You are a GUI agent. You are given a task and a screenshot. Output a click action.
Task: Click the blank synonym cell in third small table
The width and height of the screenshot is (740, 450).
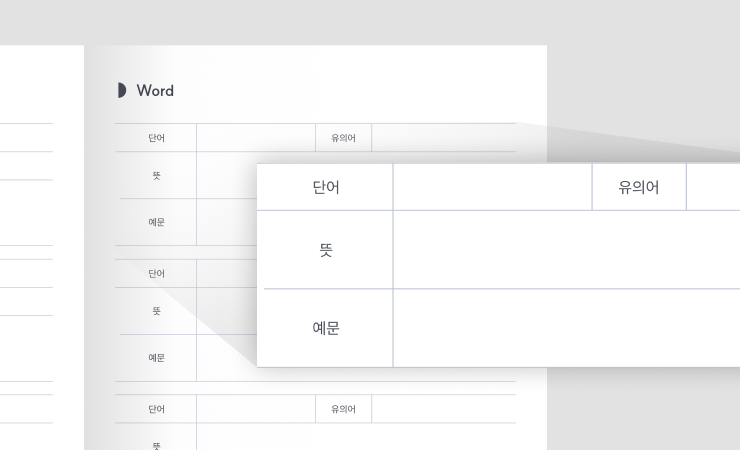click(443, 409)
